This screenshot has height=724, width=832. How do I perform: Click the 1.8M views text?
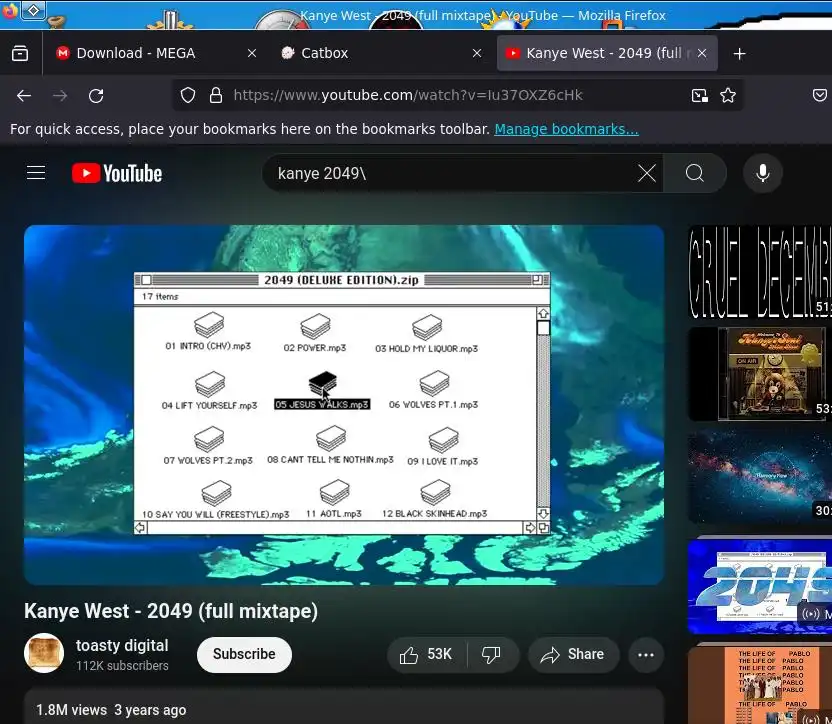[71, 710]
